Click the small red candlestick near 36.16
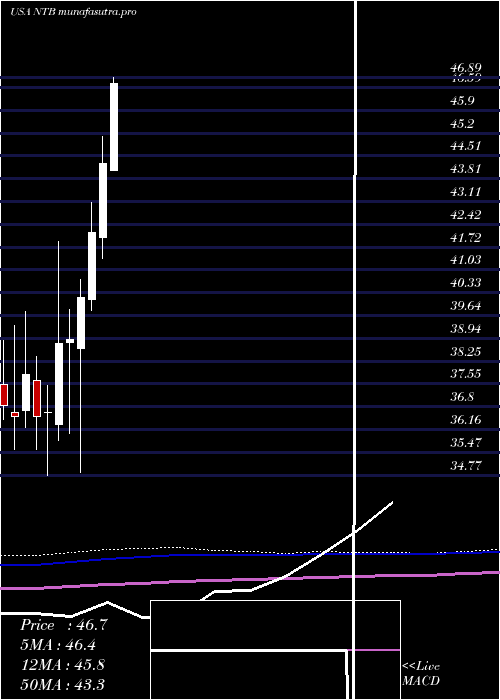Viewport: 500px width, 700px height. 15,414
